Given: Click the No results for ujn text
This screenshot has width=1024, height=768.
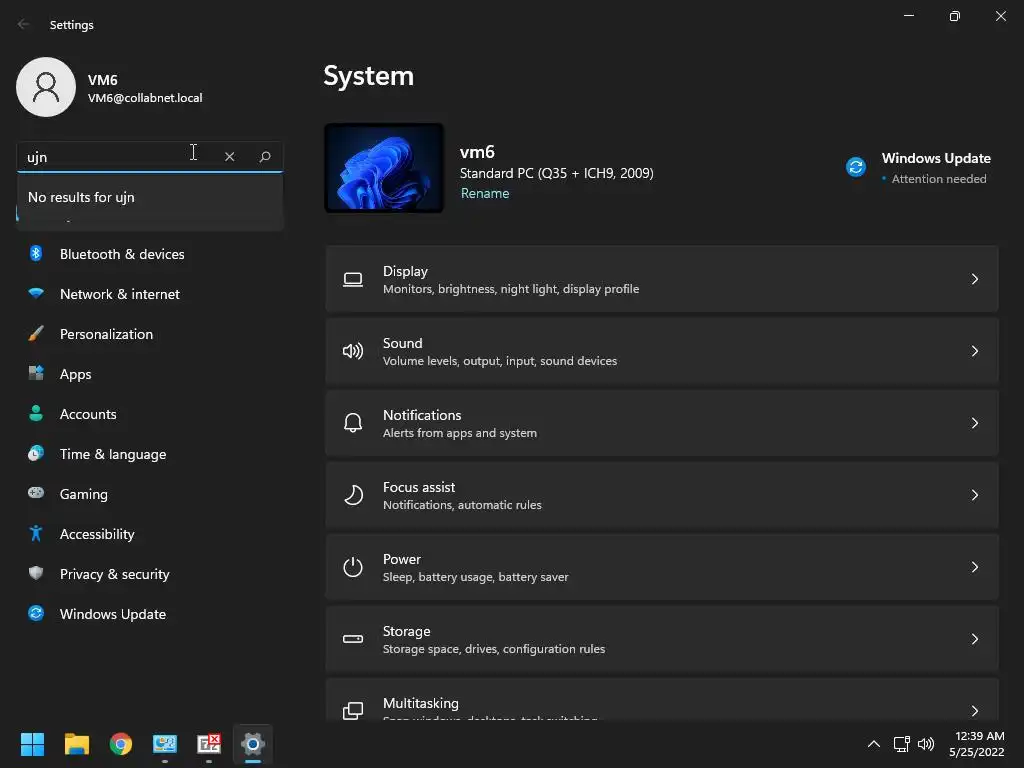Looking at the screenshot, I should (x=81, y=197).
